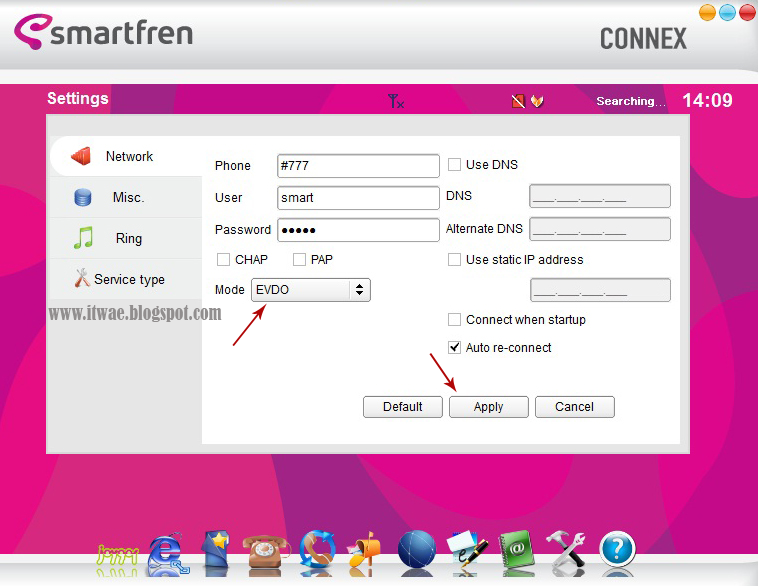This screenshot has width=758, height=586.
Task: Click the User name input field
Action: click(x=358, y=198)
